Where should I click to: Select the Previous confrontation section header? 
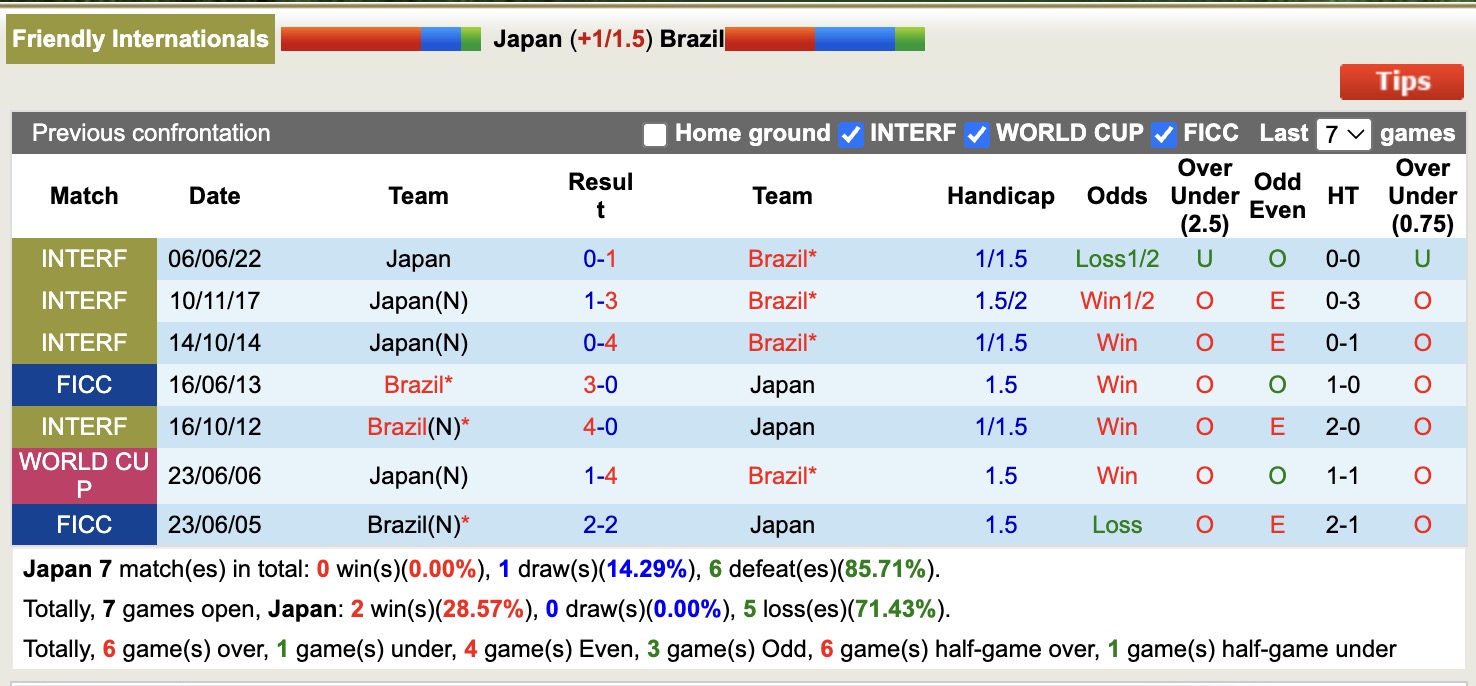tap(151, 133)
